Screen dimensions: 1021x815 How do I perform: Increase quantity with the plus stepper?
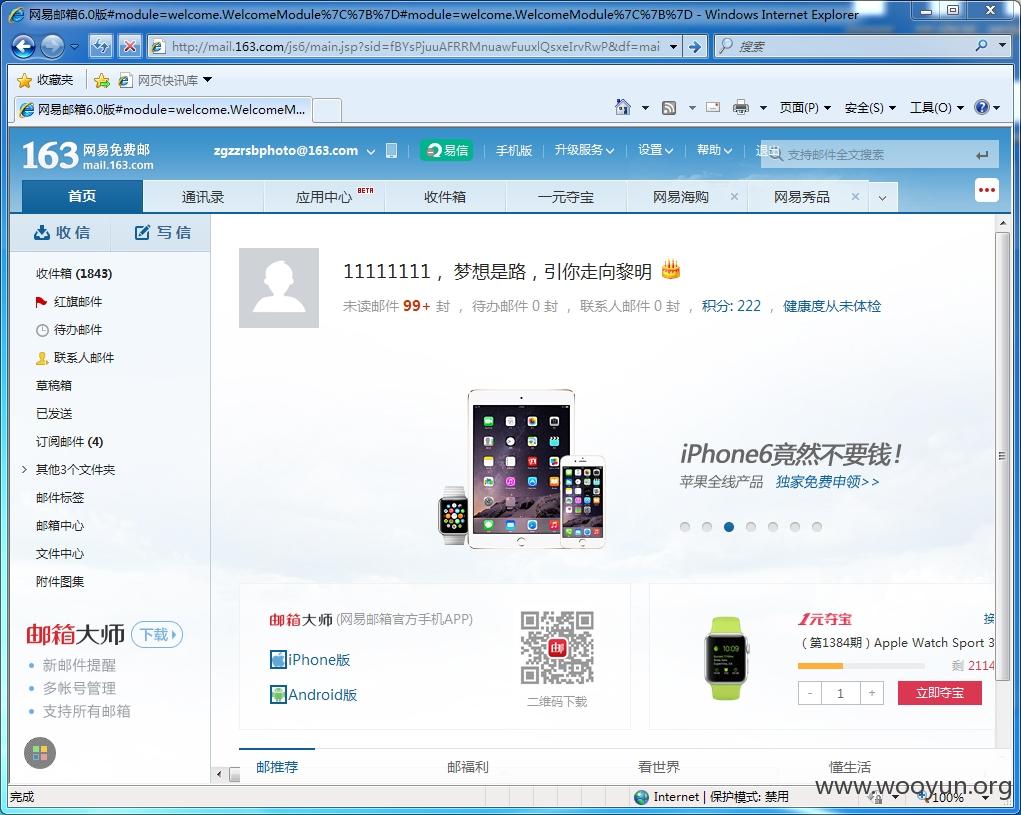tap(872, 693)
